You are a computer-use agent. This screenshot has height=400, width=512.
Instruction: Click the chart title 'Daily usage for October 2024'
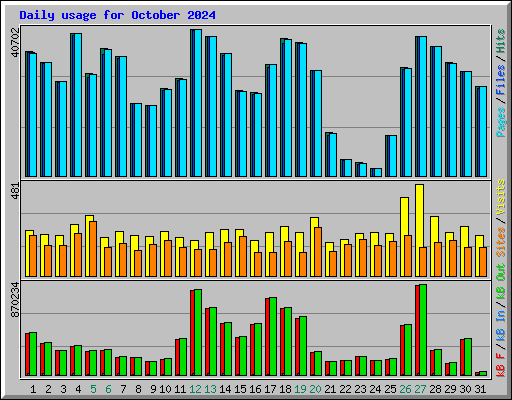tap(117, 15)
